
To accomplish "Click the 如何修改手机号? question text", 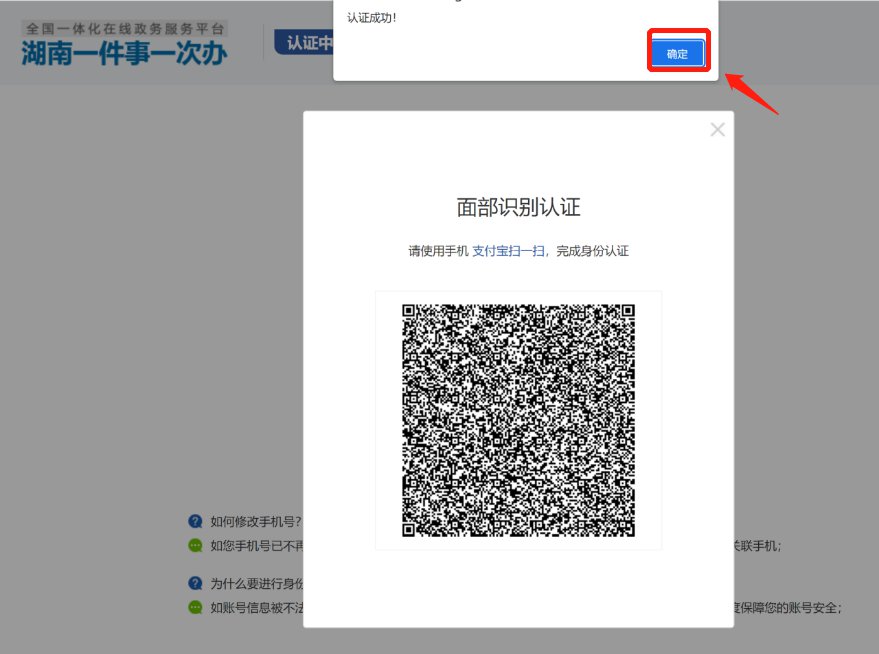I will click(x=255, y=521).
